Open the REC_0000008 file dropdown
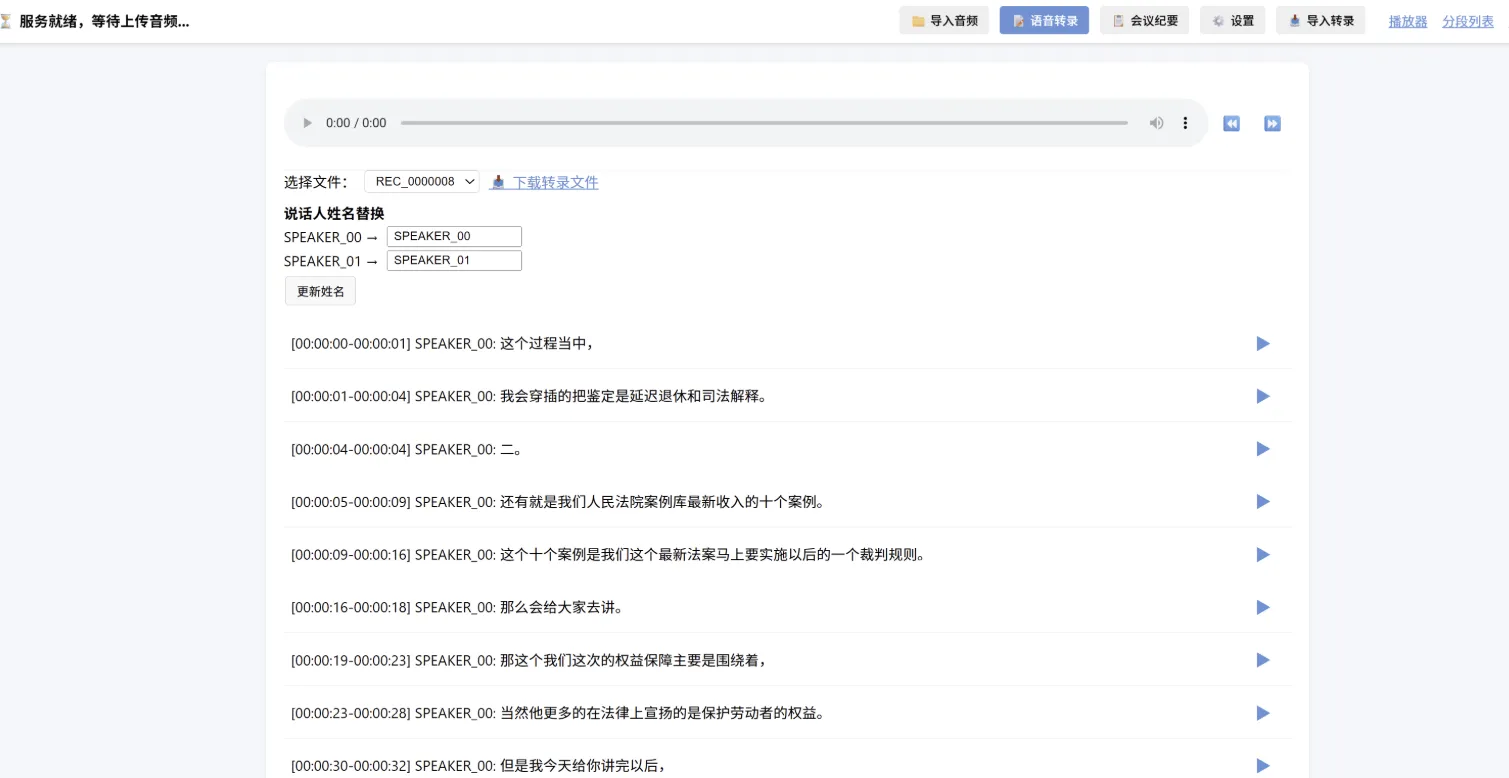 pos(422,181)
